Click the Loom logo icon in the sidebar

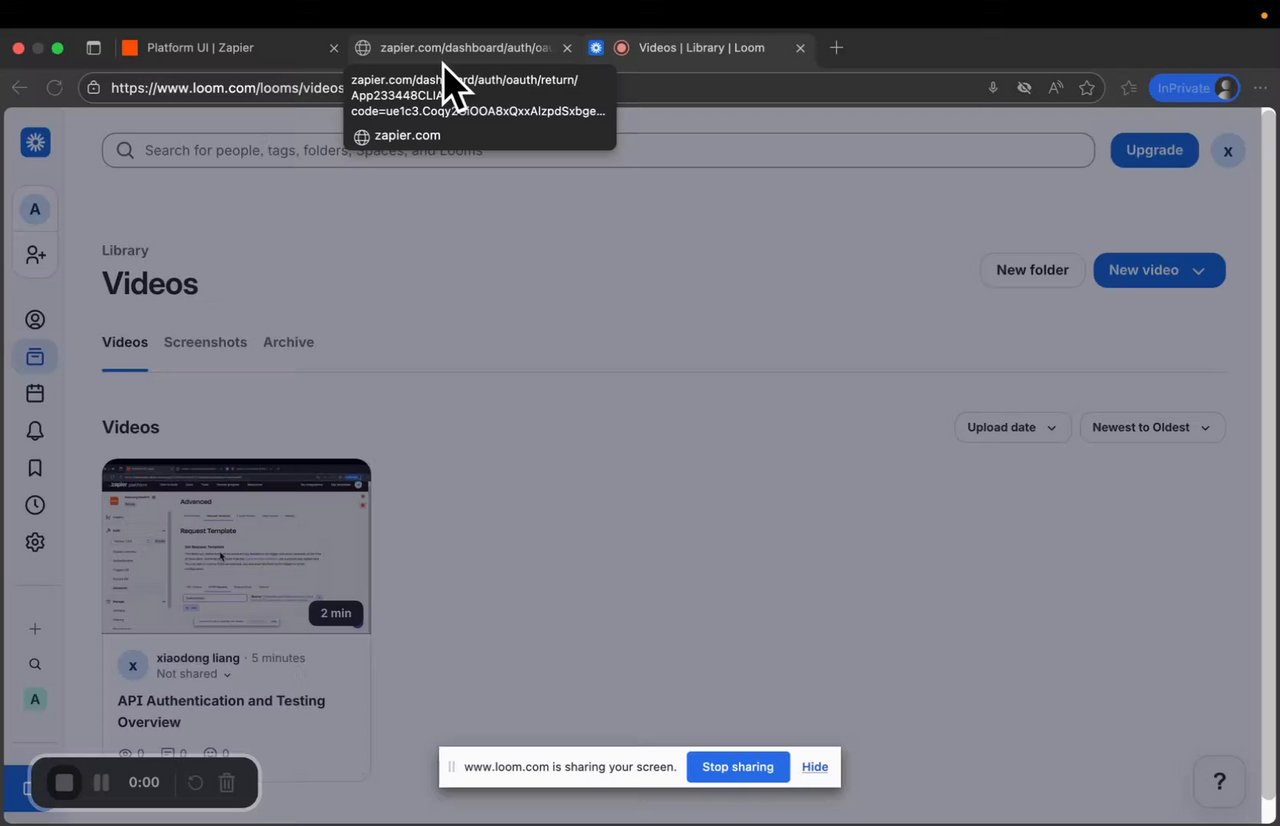tap(35, 143)
